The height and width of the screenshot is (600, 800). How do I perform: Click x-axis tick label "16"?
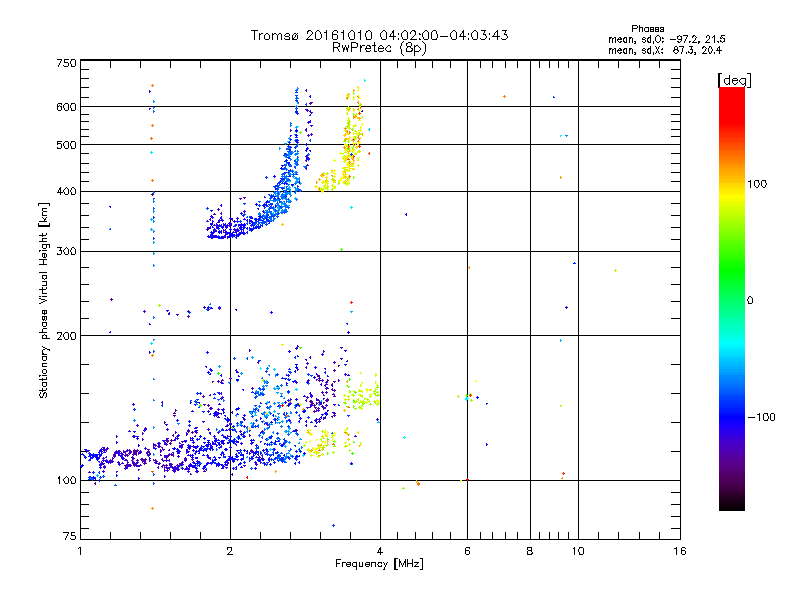(x=680, y=551)
